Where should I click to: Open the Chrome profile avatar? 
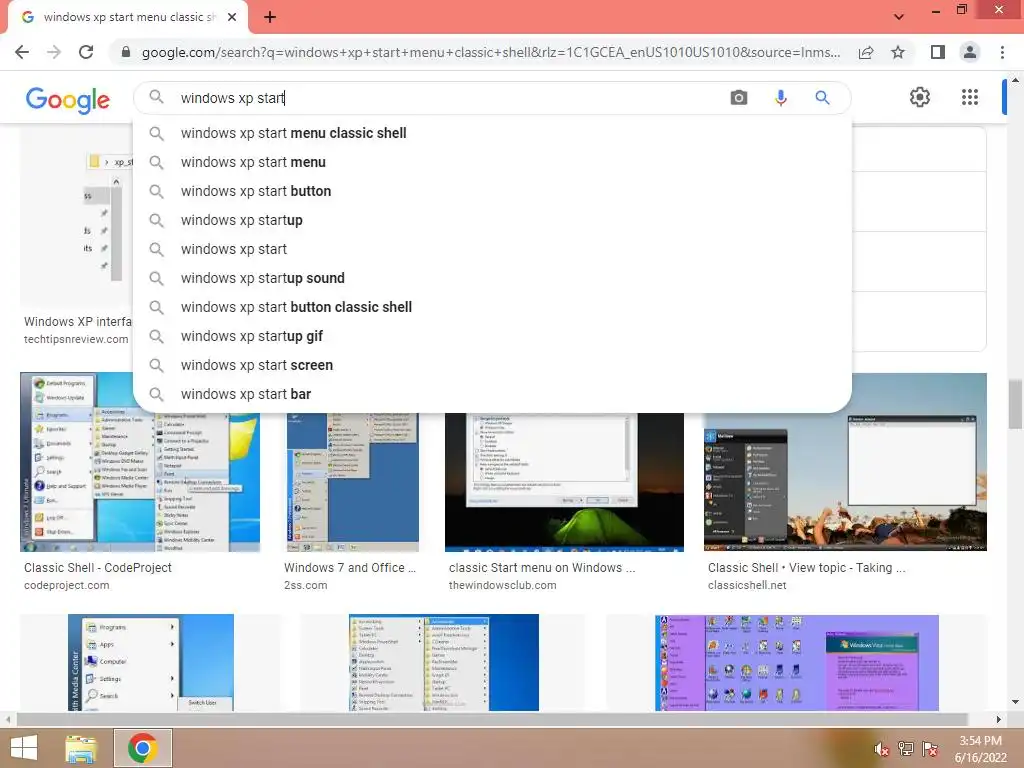tap(970, 52)
